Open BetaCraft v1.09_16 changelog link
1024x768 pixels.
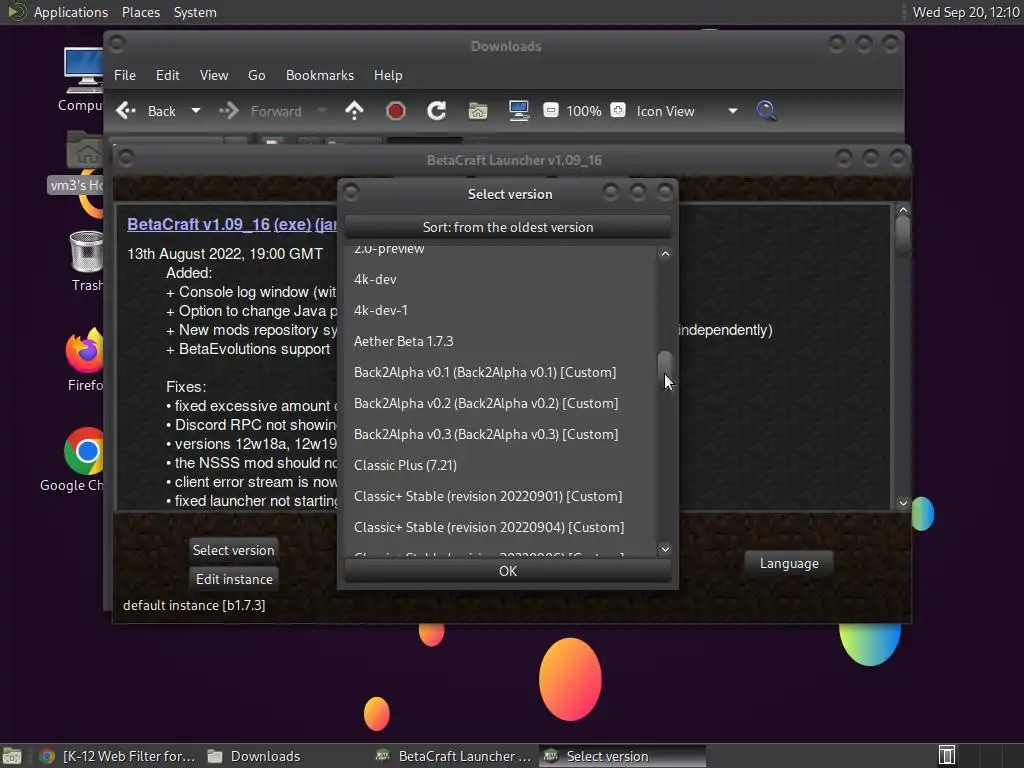pyautogui.click(x=199, y=224)
